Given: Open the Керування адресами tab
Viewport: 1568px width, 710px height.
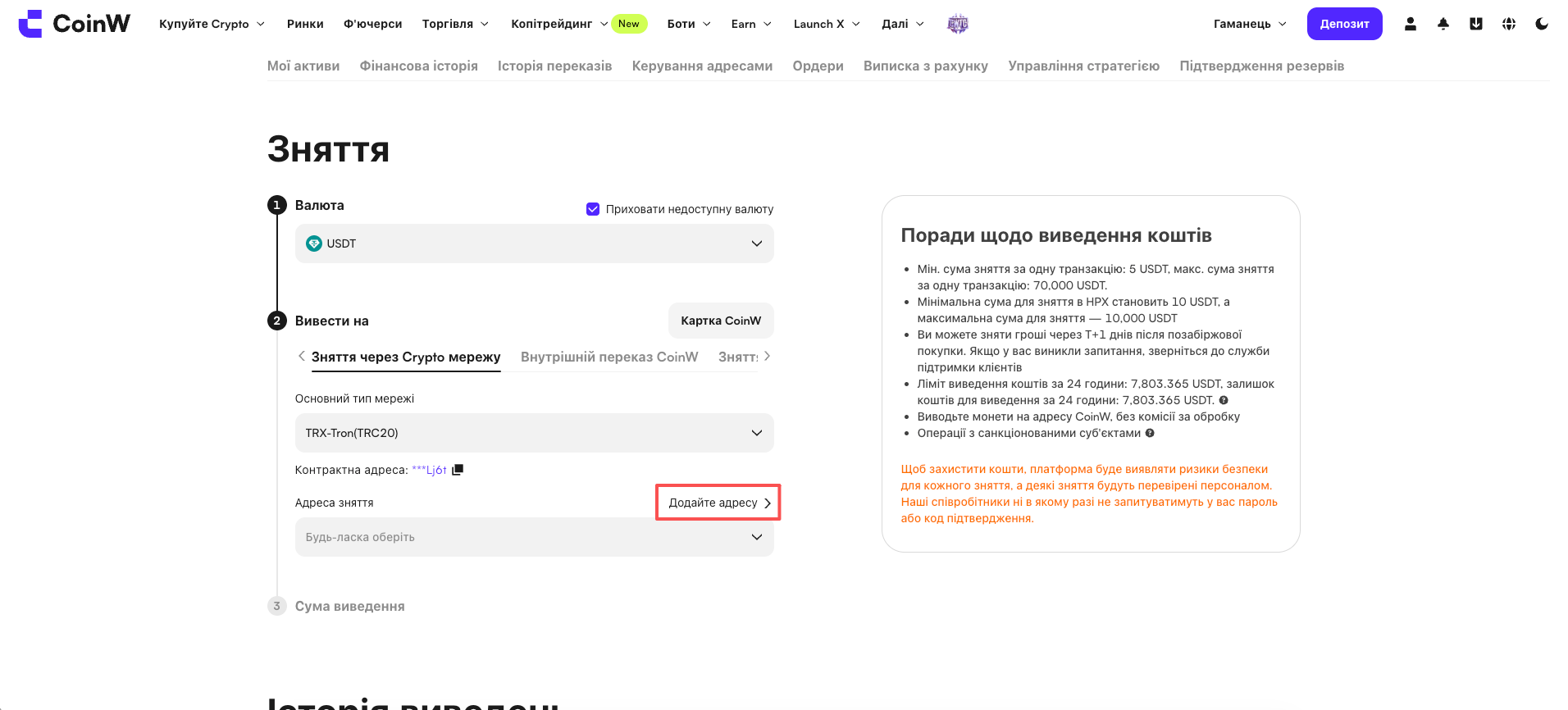Looking at the screenshot, I should [703, 66].
